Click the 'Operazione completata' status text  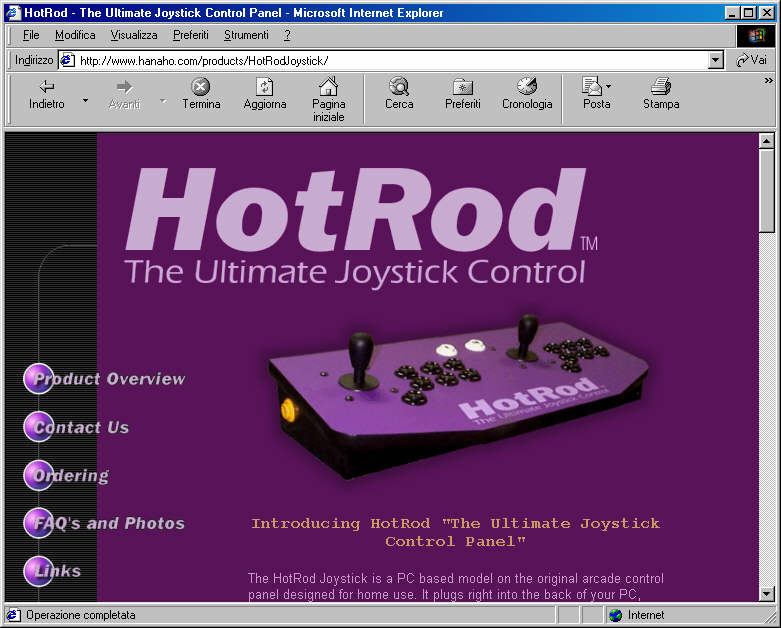point(81,616)
